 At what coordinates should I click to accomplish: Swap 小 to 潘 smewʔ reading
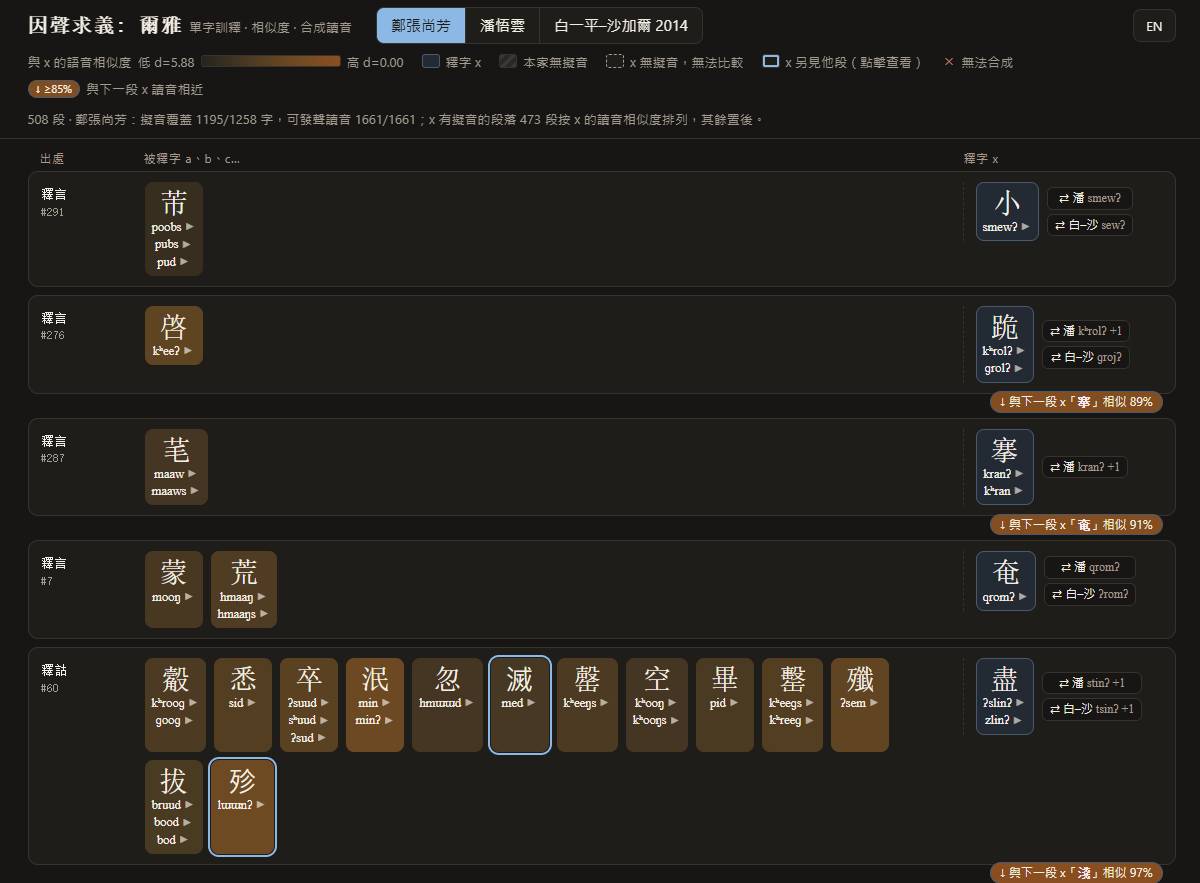(1090, 198)
